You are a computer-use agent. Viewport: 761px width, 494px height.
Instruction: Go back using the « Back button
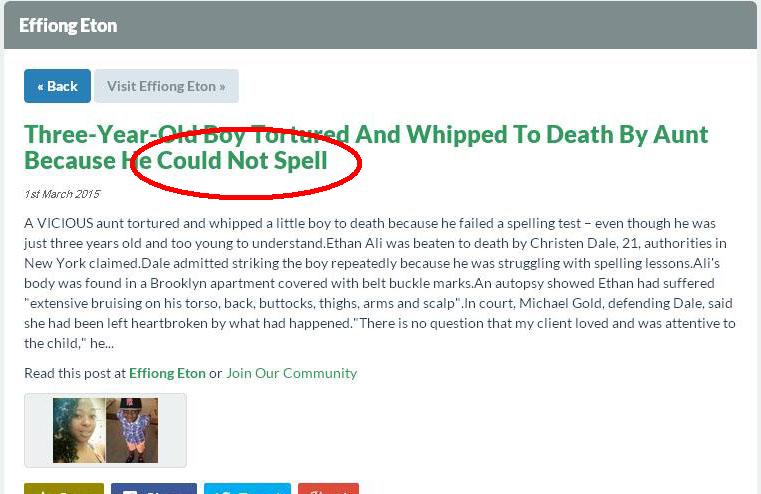[x=57, y=86]
